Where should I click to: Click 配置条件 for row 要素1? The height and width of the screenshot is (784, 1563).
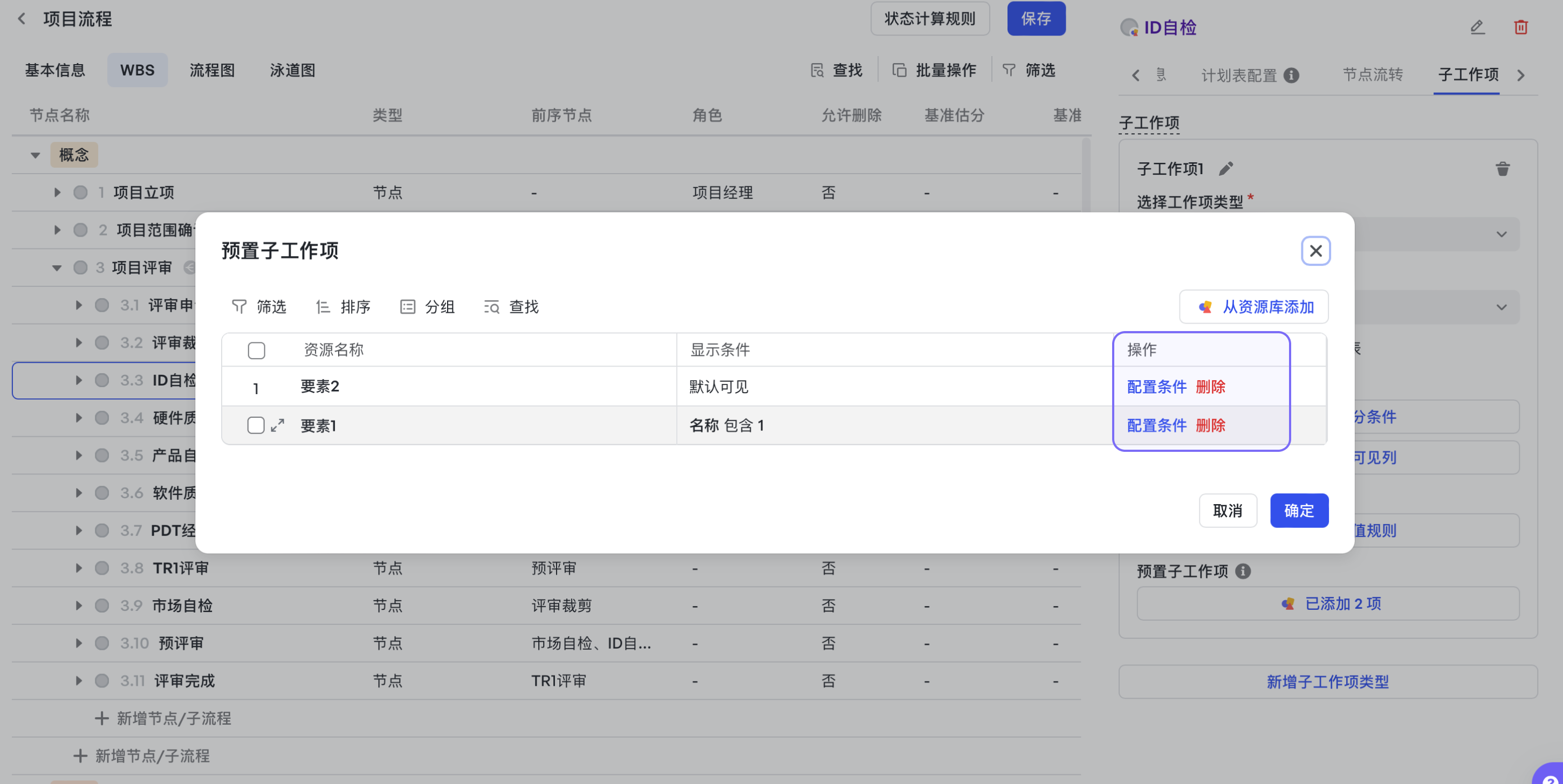click(1156, 425)
